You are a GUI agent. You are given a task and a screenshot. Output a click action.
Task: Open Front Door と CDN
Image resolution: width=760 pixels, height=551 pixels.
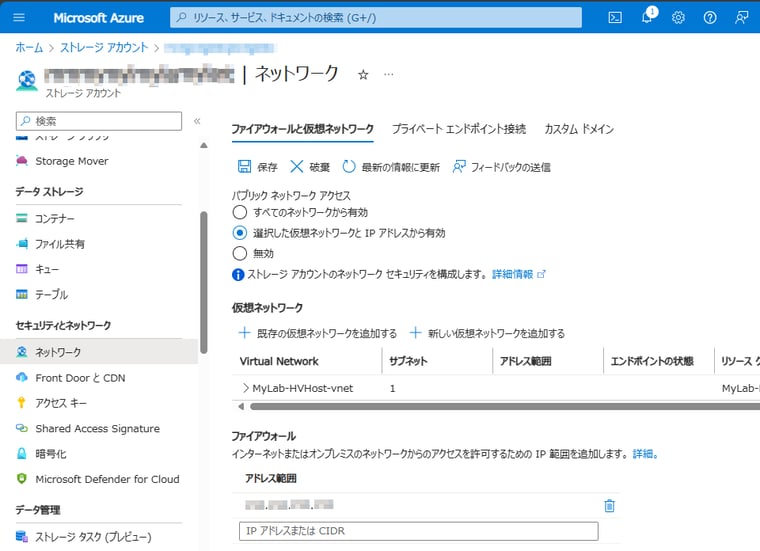point(80,378)
